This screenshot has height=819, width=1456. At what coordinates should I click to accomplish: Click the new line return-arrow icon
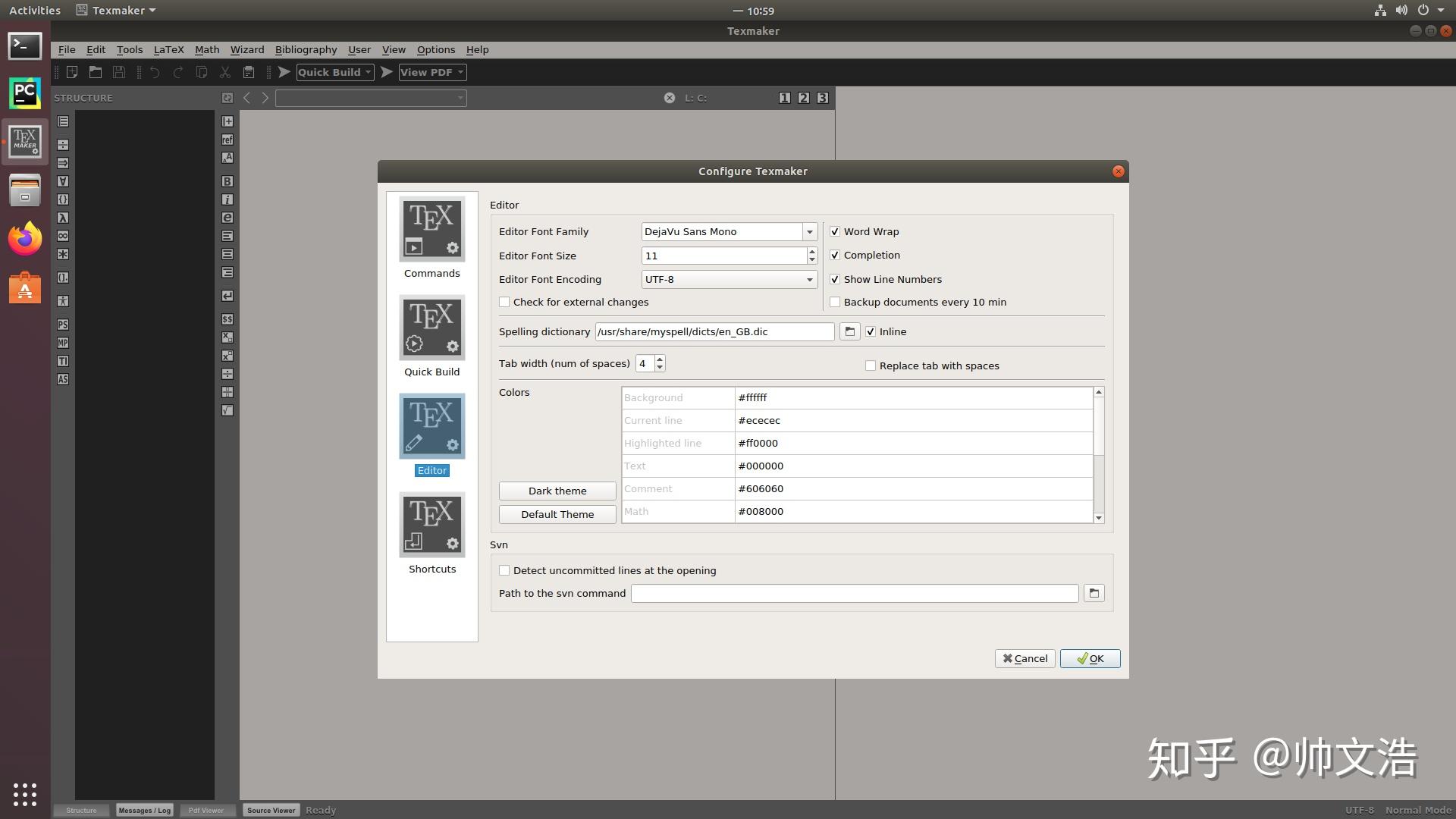[227, 296]
